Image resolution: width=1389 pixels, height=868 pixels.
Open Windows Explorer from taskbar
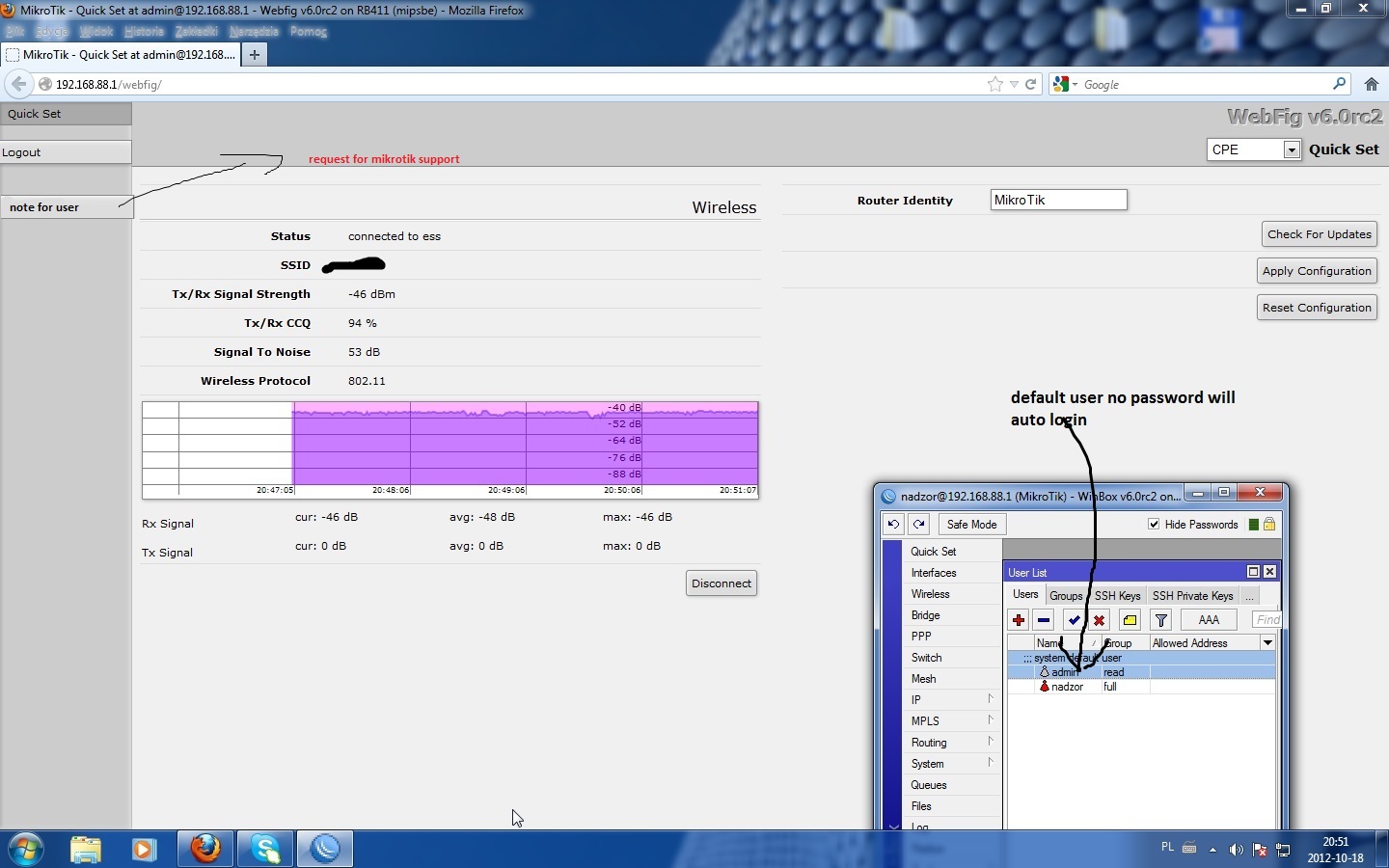(x=86, y=850)
